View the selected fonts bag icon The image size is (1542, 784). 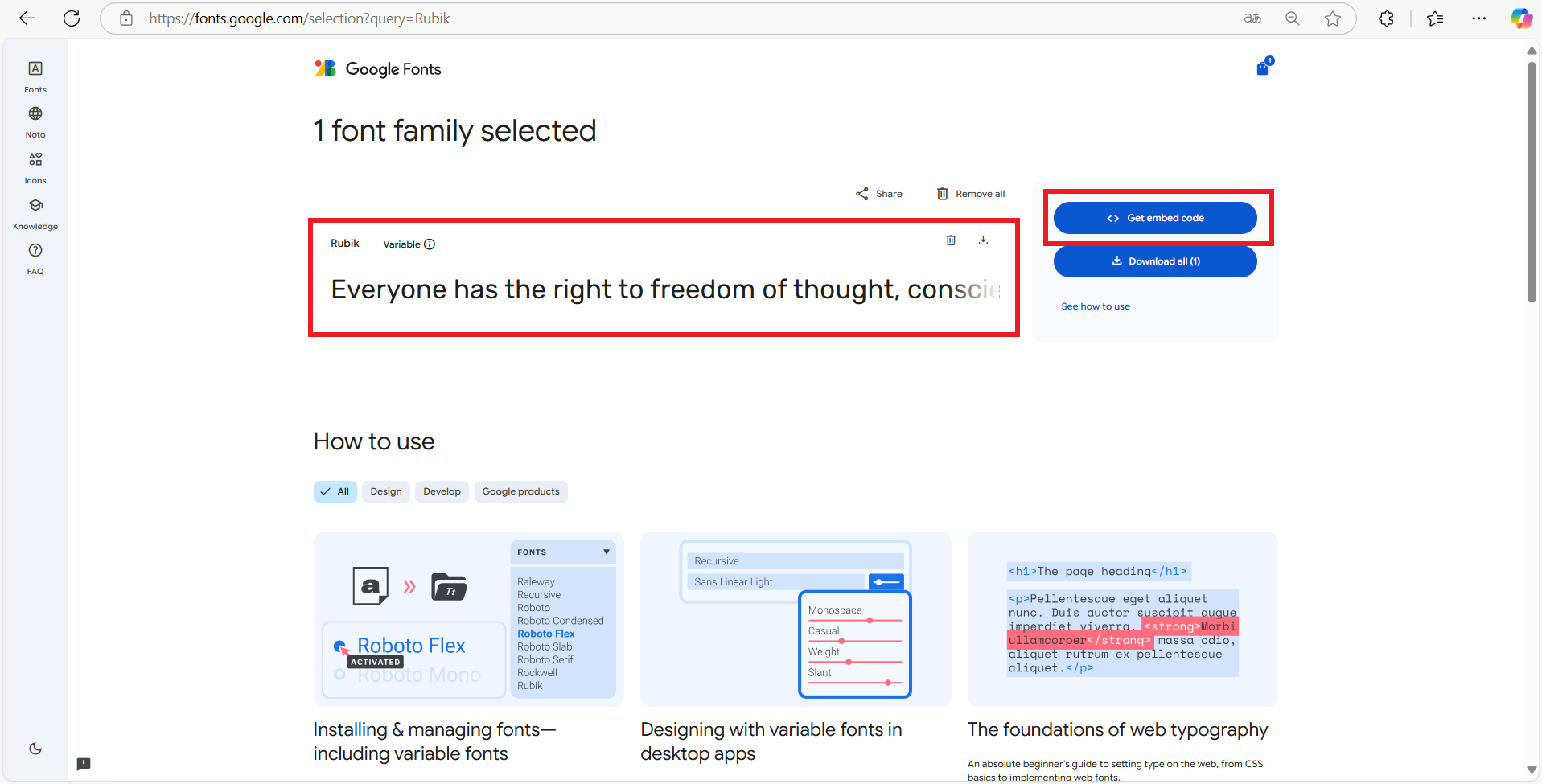point(1261,68)
